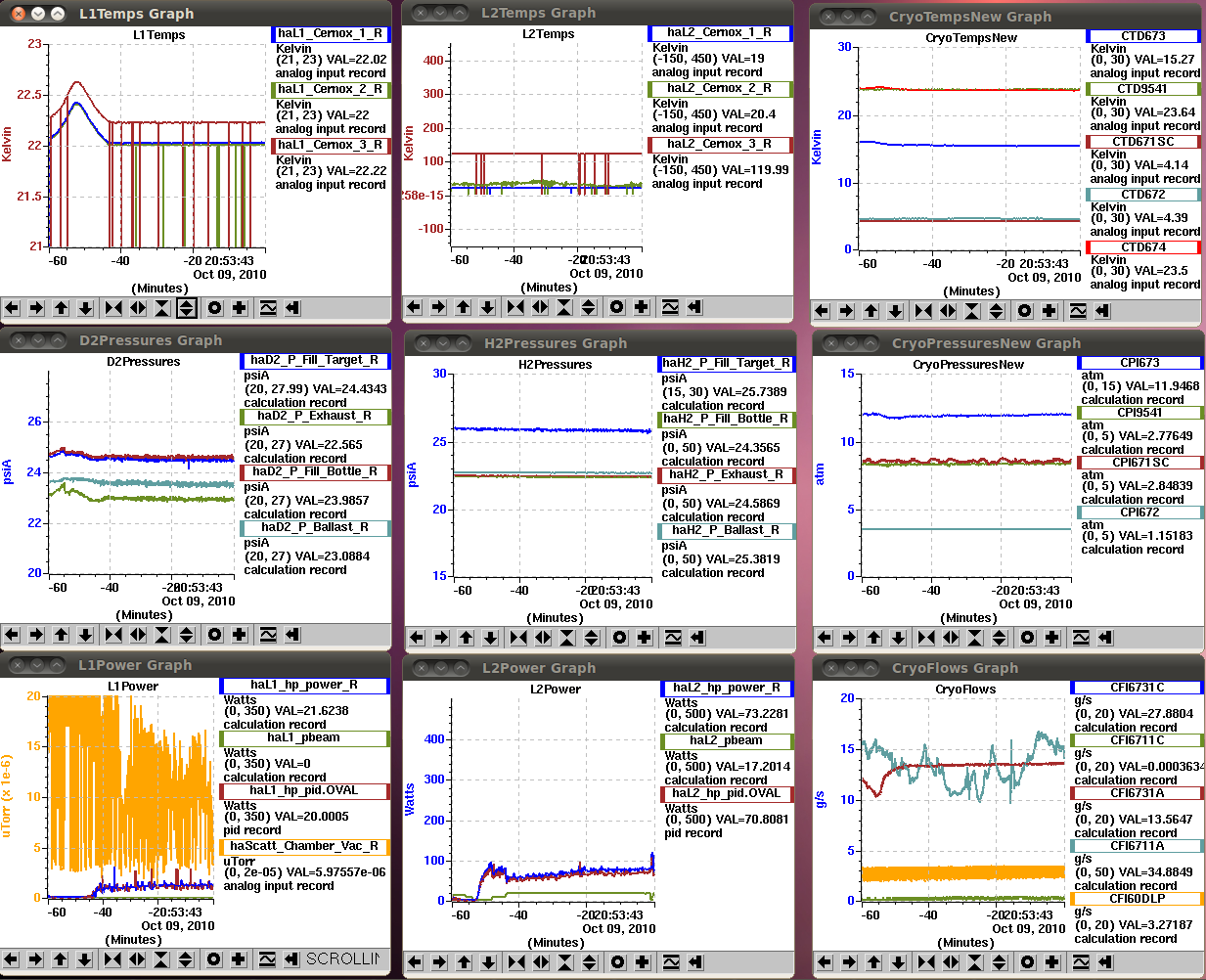Select haL2_hp_pid.OVAL legend entry

(727, 793)
